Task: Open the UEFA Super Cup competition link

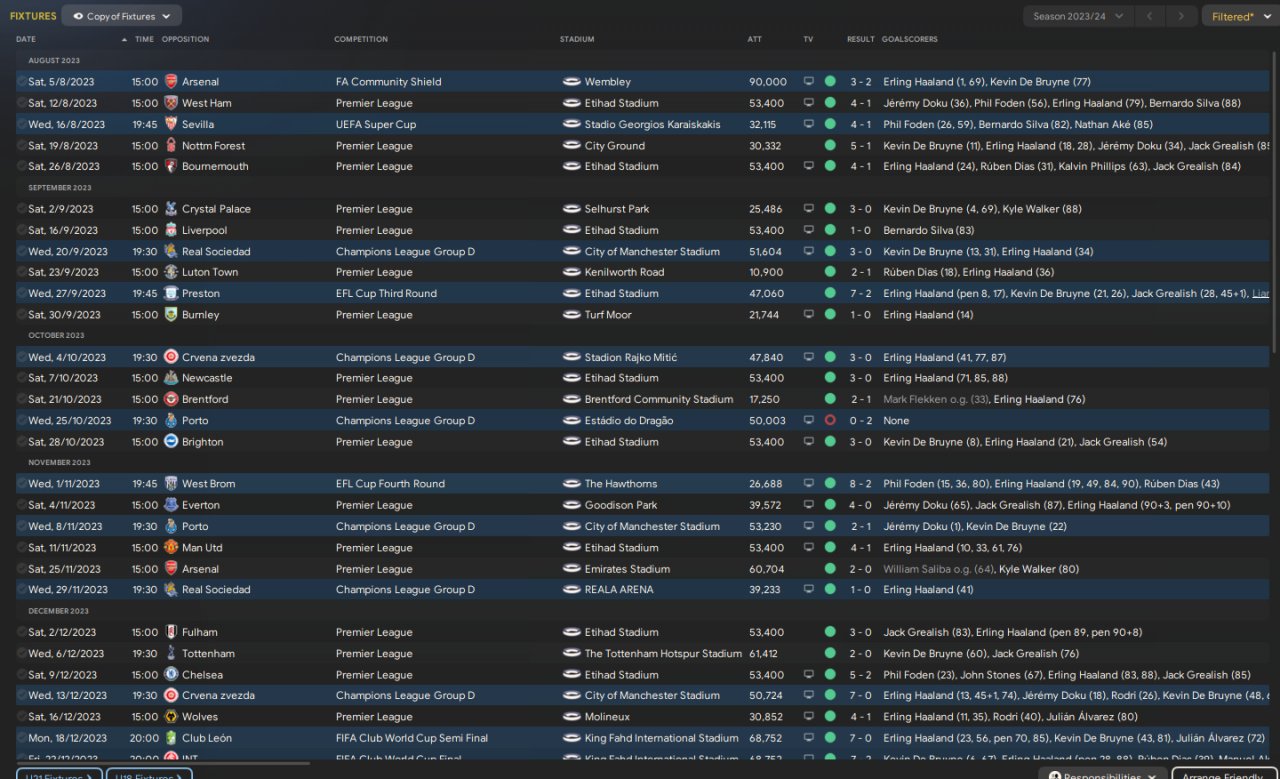Action: (376, 124)
